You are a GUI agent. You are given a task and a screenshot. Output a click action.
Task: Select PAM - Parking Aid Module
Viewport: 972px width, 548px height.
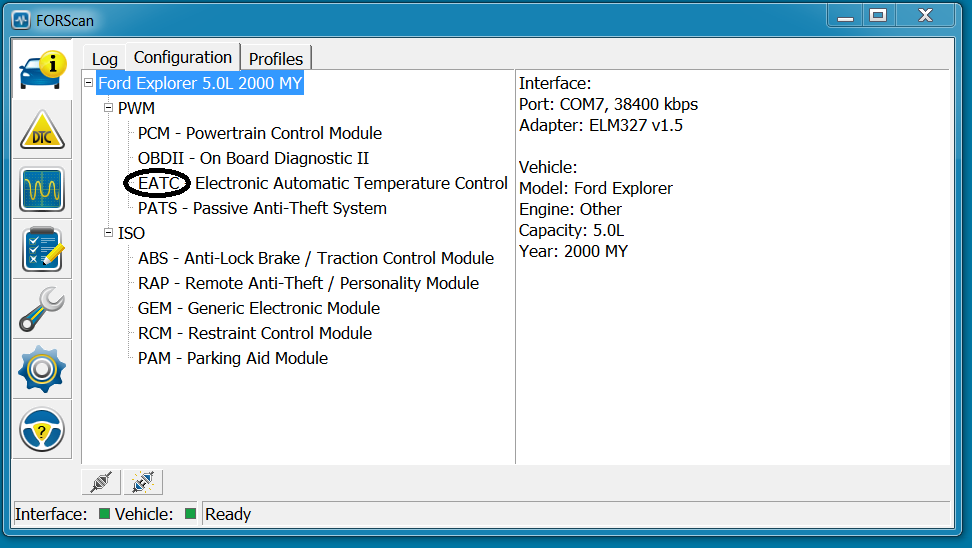[x=232, y=358]
